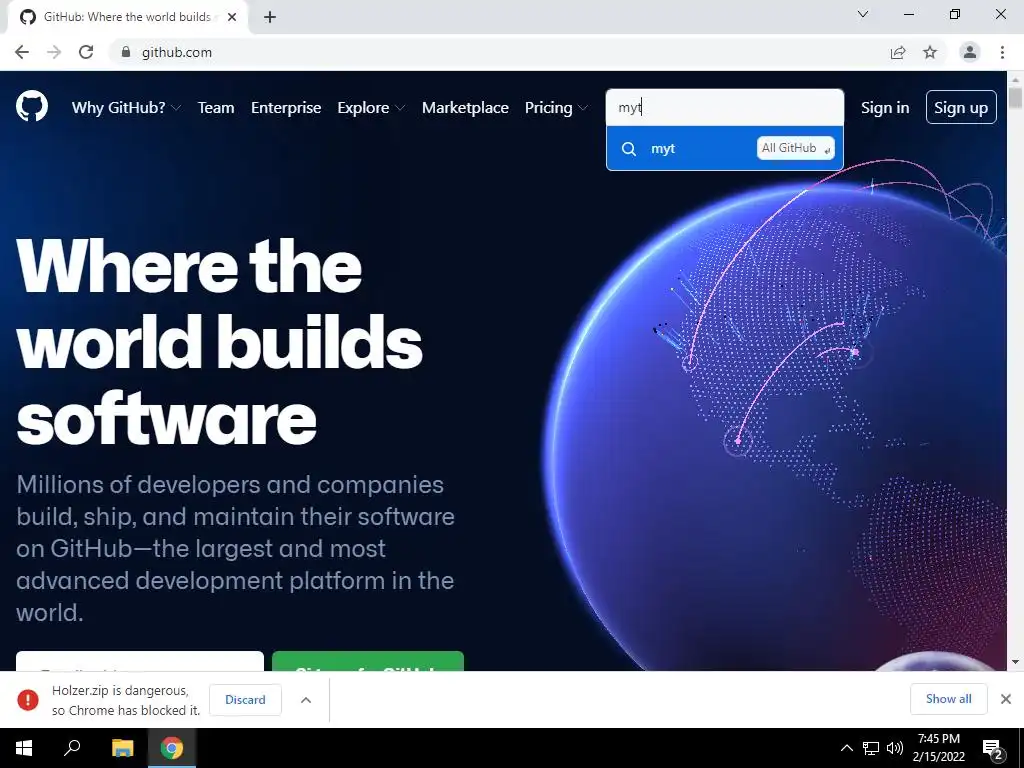Expand the Pricing dropdown menu
1024x768 pixels.
click(x=556, y=108)
